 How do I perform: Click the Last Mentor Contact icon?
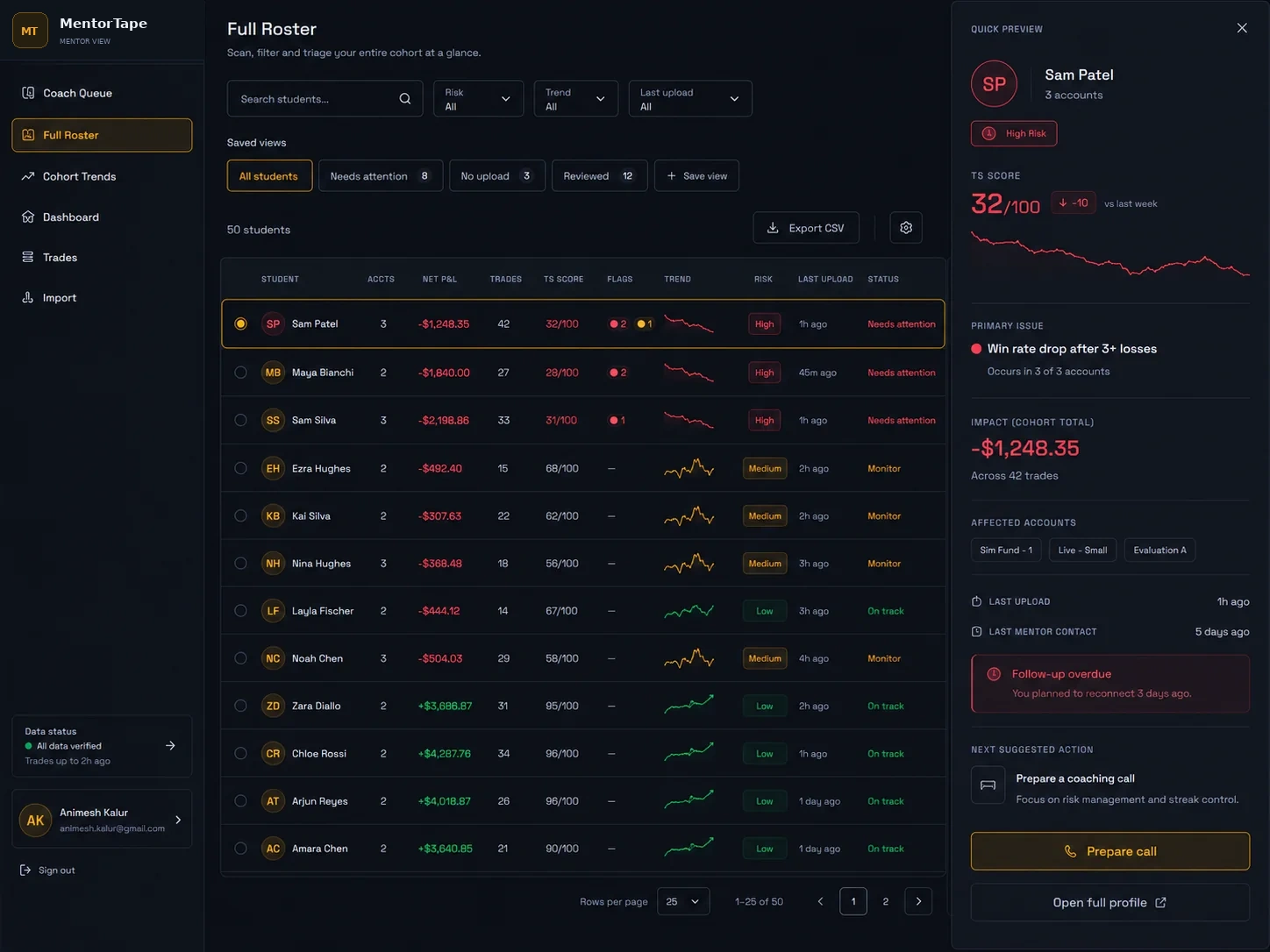[x=977, y=631]
